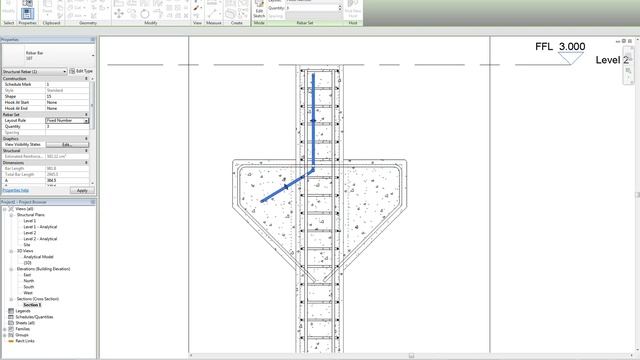Select Revit Links in Project Browser

click(24, 341)
